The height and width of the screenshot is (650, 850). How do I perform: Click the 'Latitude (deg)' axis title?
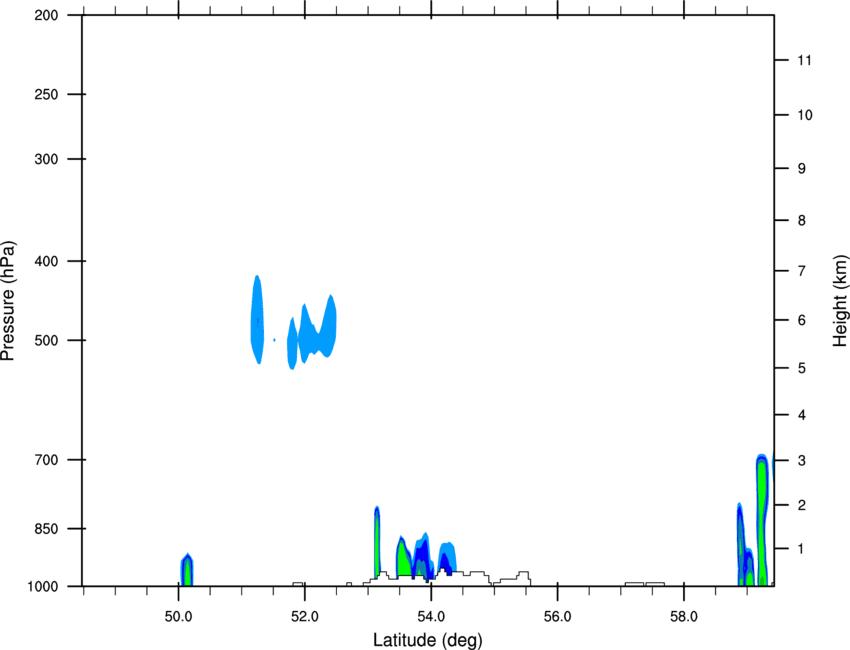(x=427, y=640)
